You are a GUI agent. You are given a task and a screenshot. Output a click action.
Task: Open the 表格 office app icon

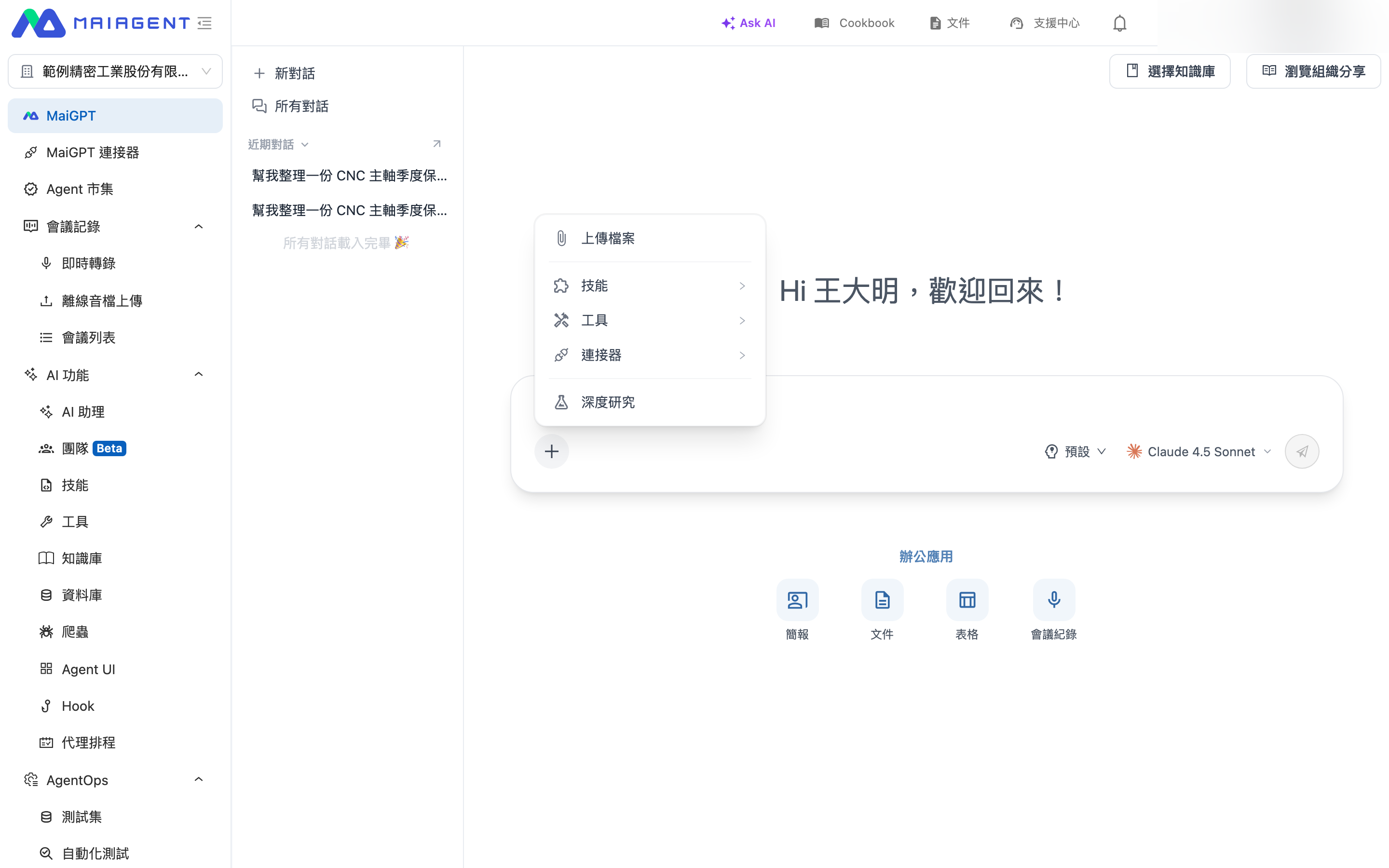[x=967, y=600]
